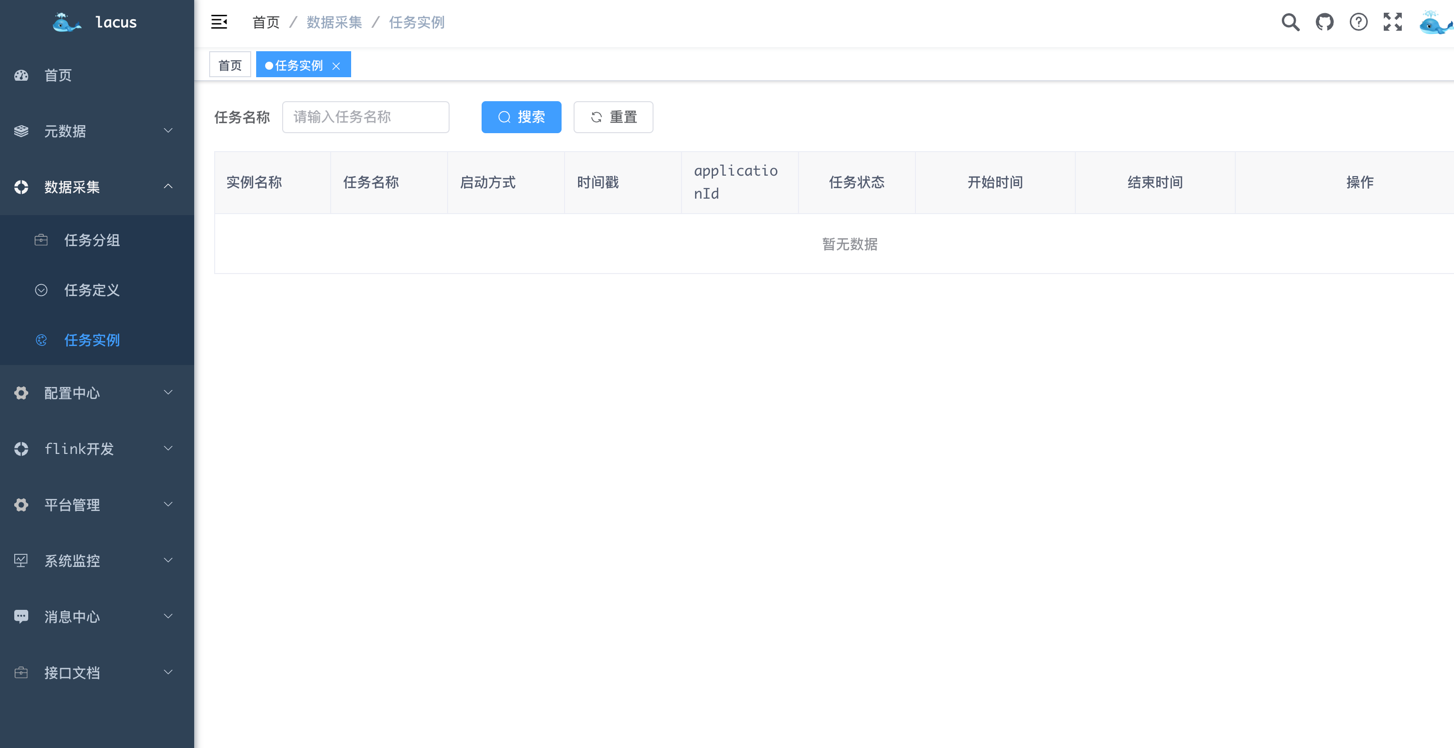Click the 任务实例 submenu icon
This screenshot has width=1454, height=748.
[x=41, y=340]
